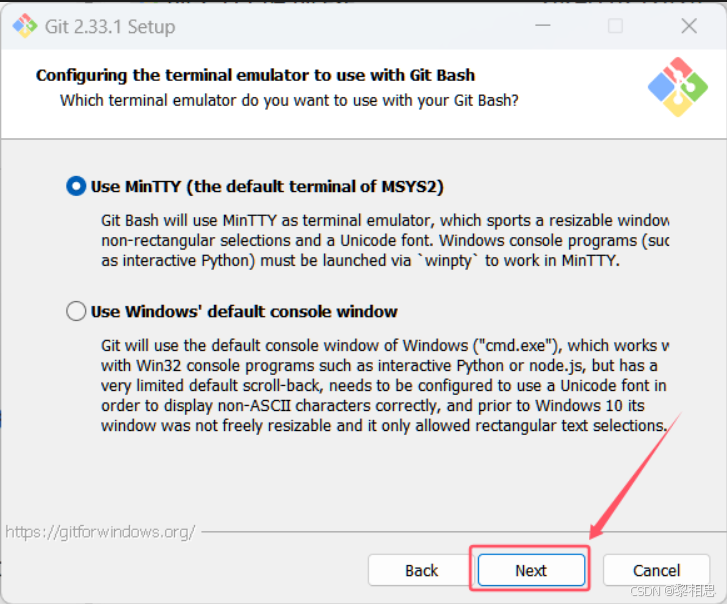Viewport: 727px width, 604px height.
Task: Click the Git icon in title bar
Action: pyautogui.click(x=25, y=26)
